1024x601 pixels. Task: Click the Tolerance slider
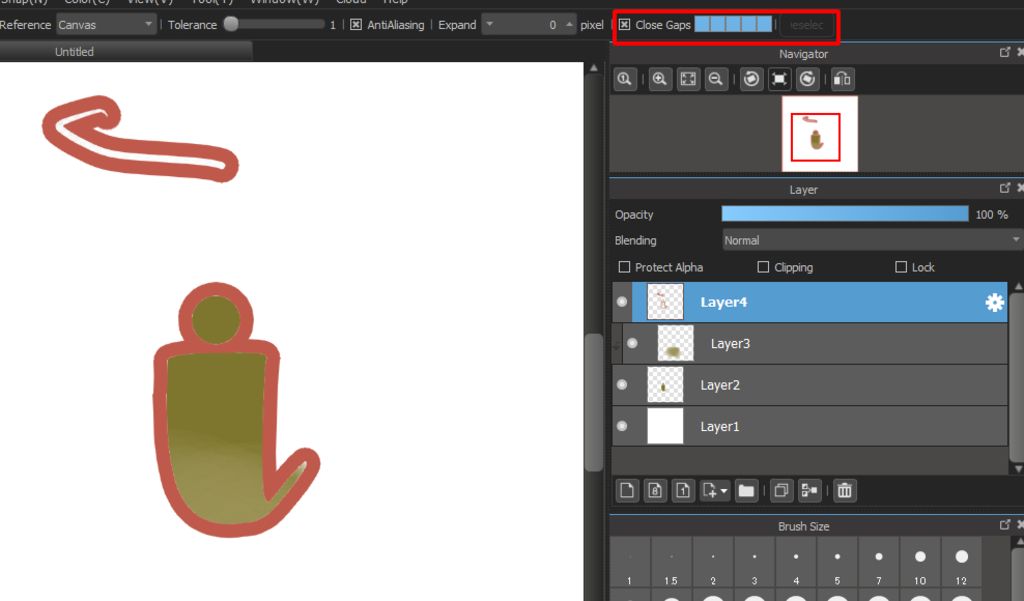(x=274, y=25)
